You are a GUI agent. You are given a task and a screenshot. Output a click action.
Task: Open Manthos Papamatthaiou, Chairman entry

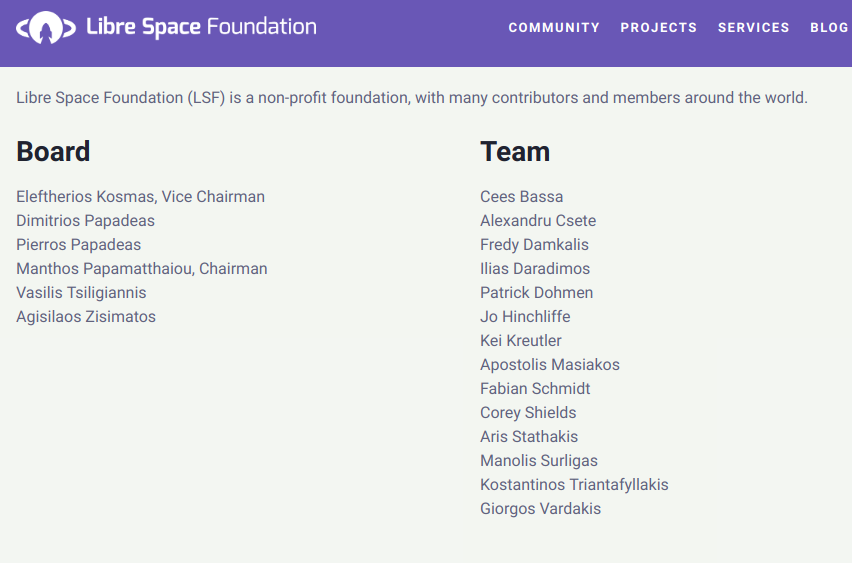pyautogui.click(x=141, y=269)
